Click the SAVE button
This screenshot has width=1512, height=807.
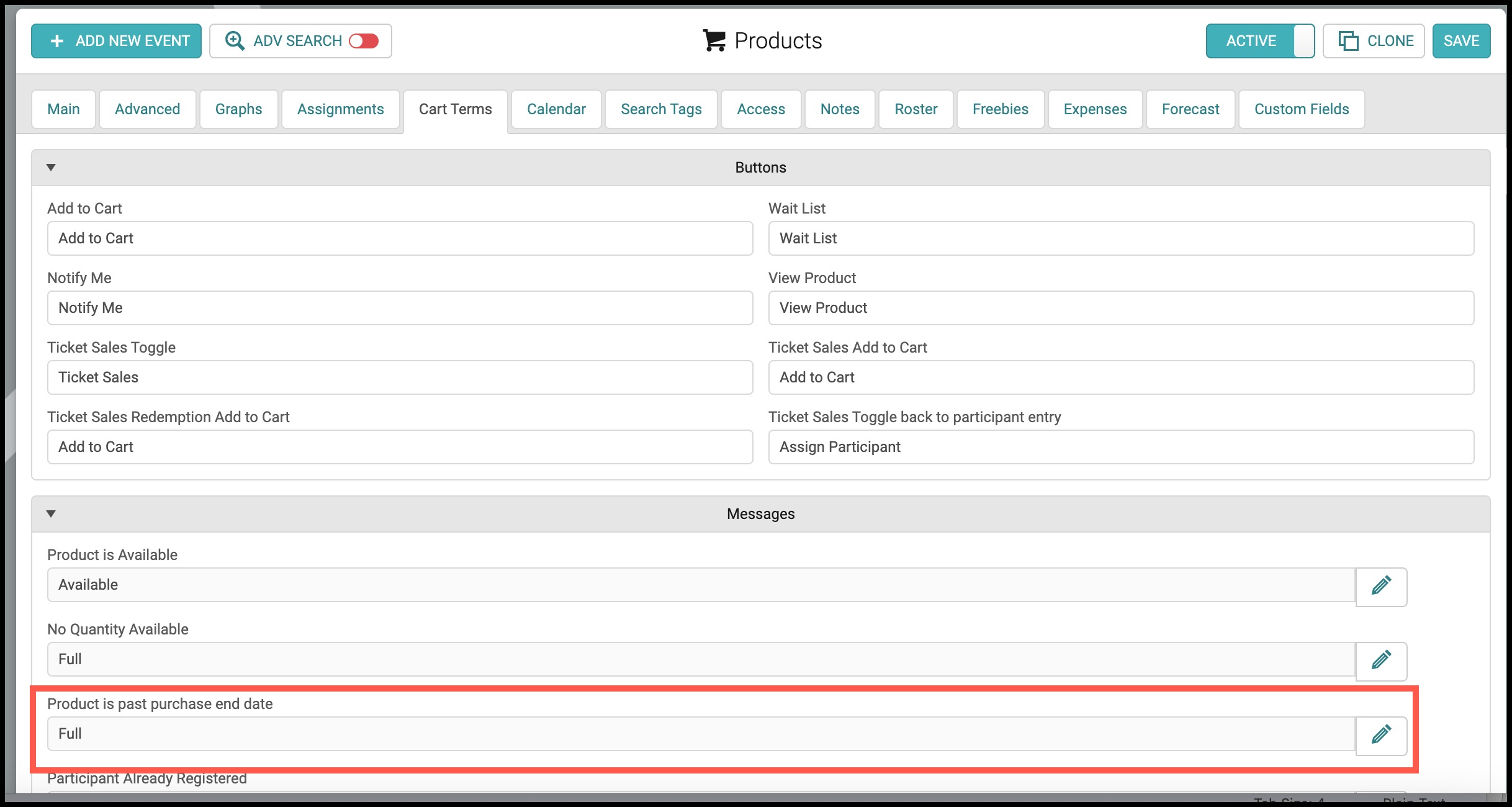pyautogui.click(x=1461, y=41)
